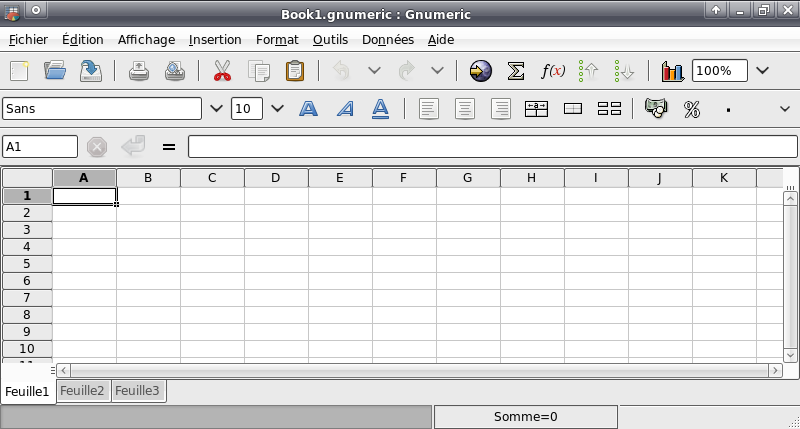Open print preview with the magnifier icon
Image resolution: width=800 pixels, height=429 pixels.
tap(175, 70)
